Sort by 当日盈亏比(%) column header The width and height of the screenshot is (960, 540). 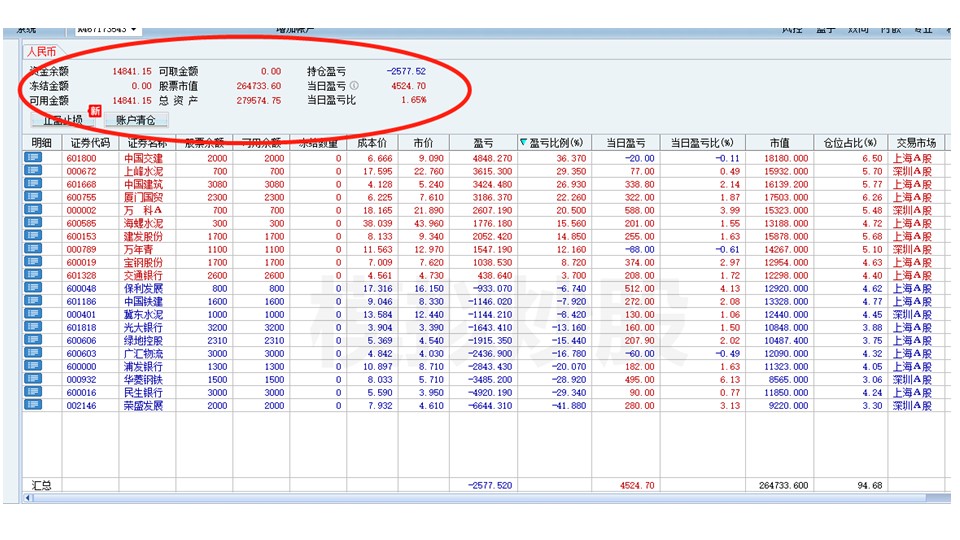(702, 143)
